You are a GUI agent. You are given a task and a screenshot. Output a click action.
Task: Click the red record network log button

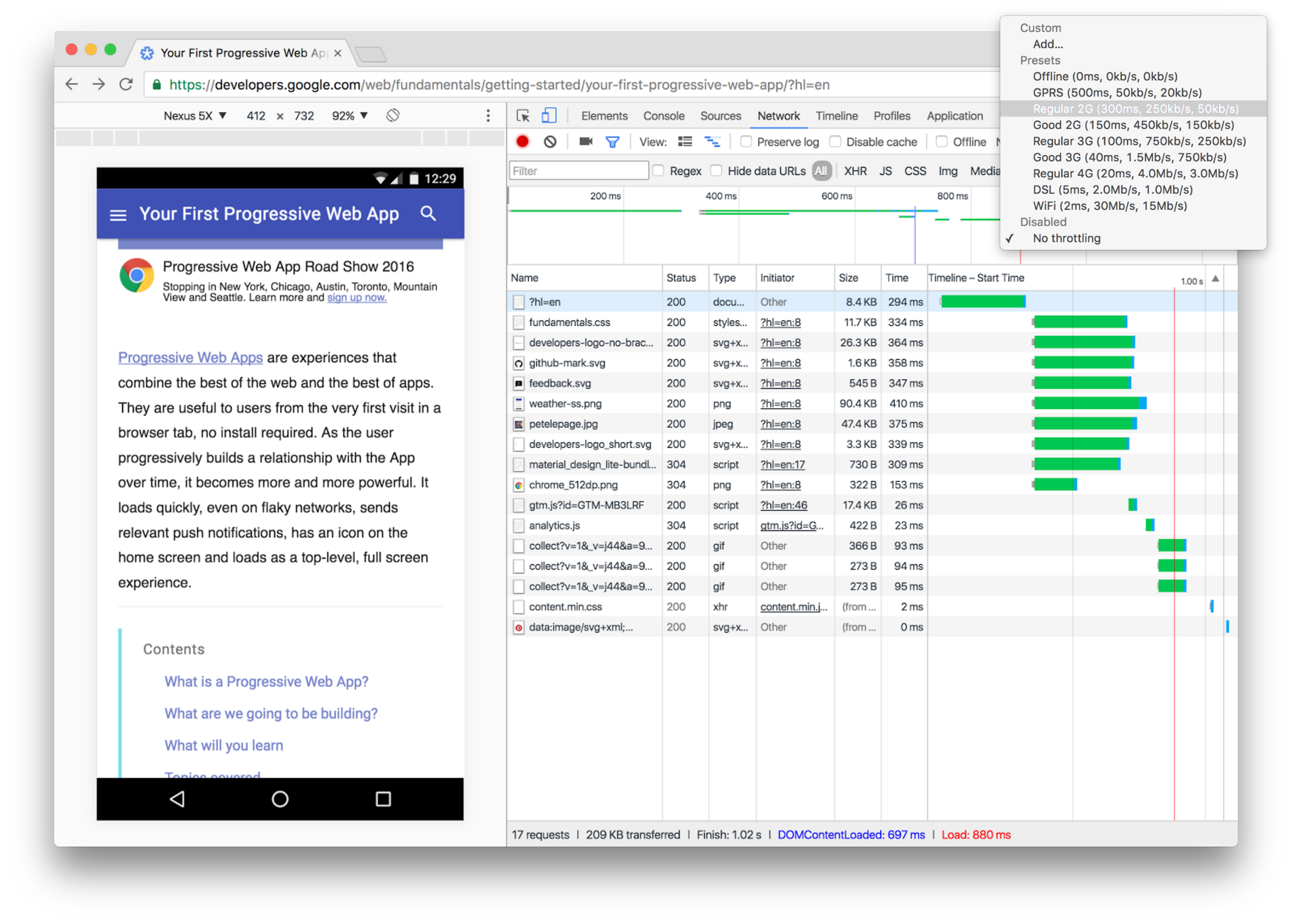[523, 141]
